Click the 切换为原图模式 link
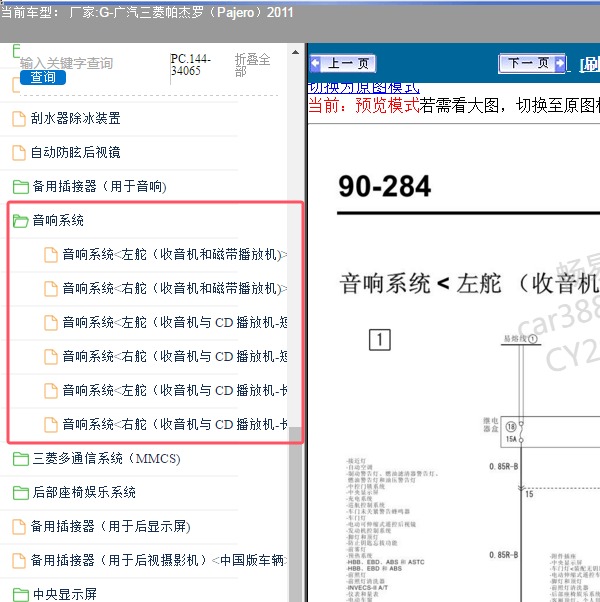 tap(364, 88)
